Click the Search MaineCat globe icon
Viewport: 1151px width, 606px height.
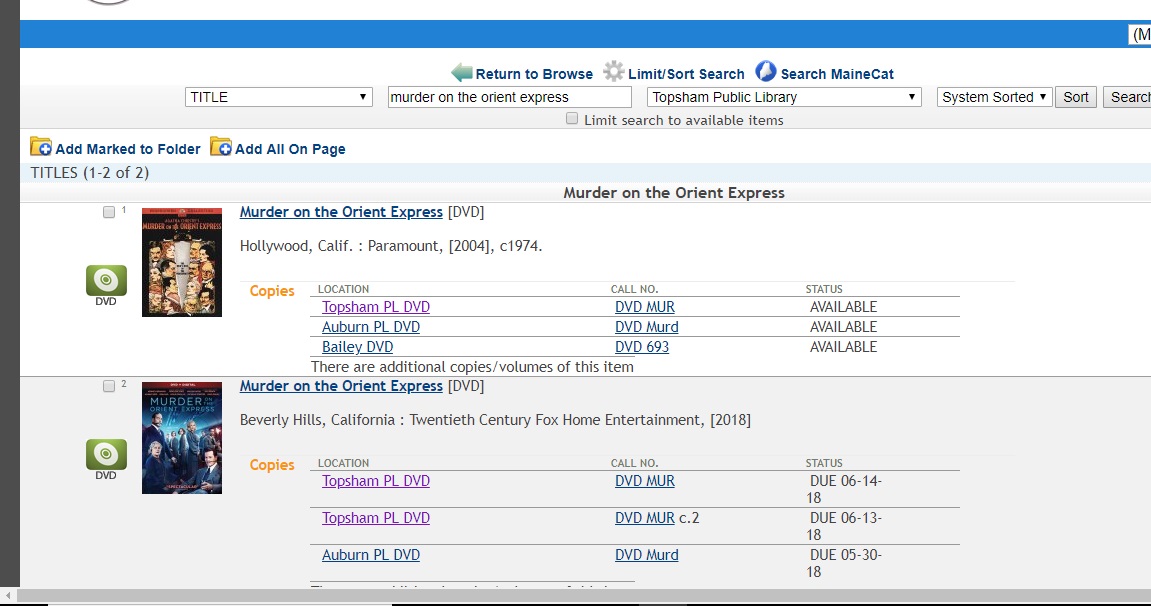765,72
